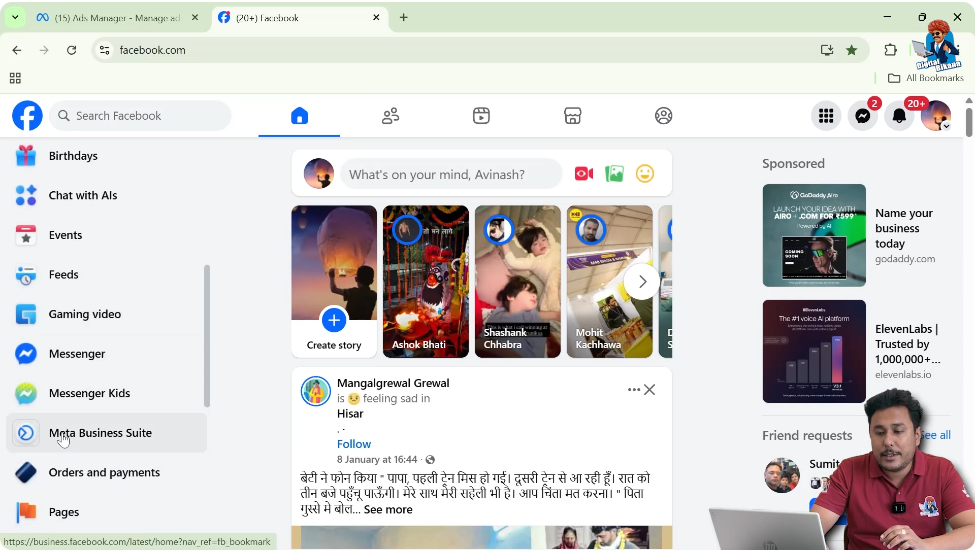Open the install app icon in address bar
Viewport: 977px width, 551px height.
(x=827, y=50)
